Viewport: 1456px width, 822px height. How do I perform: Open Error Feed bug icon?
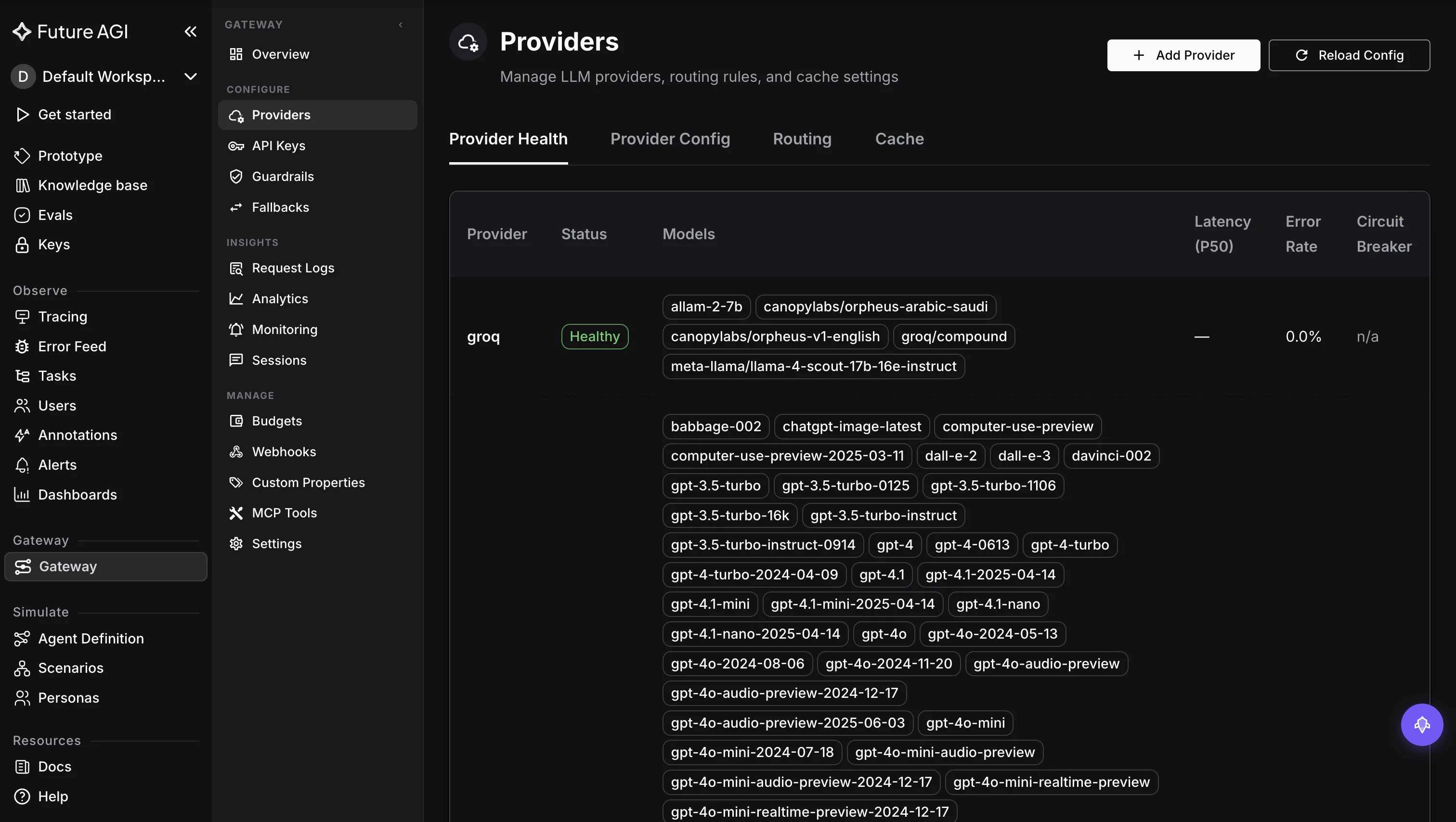(x=22, y=347)
